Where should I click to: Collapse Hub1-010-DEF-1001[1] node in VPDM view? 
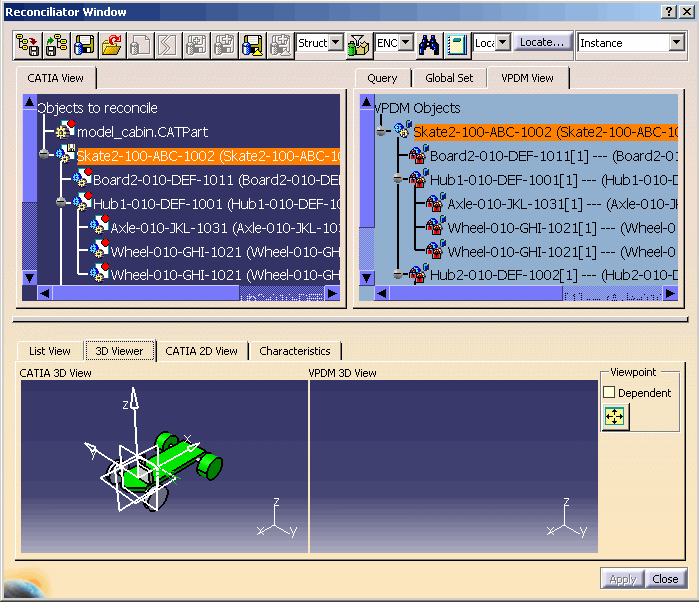398,179
